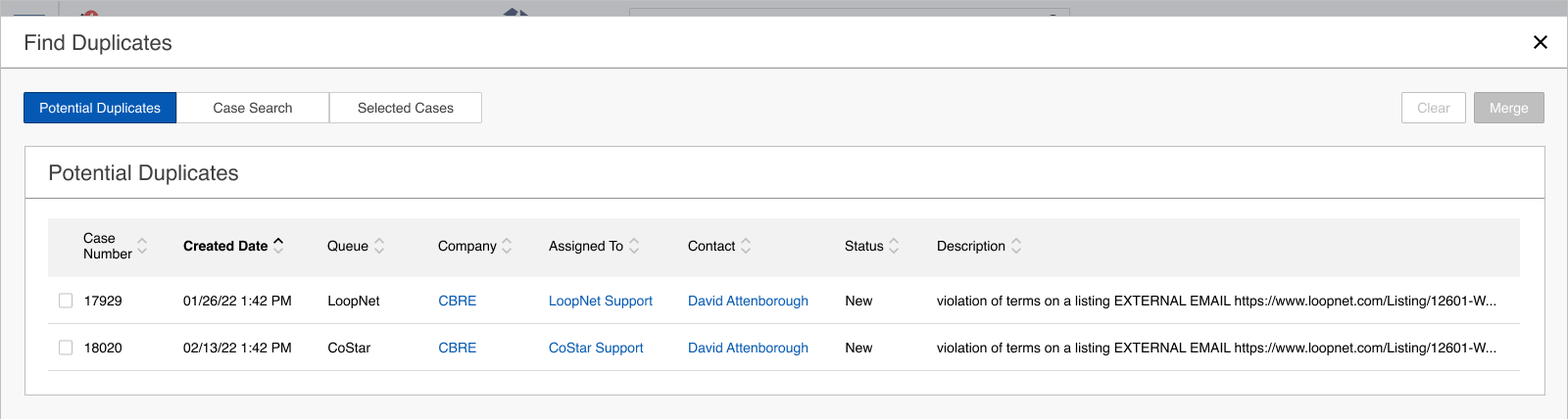Open LoopNet Support assignee link
The image size is (1568, 419).
[x=600, y=301]
